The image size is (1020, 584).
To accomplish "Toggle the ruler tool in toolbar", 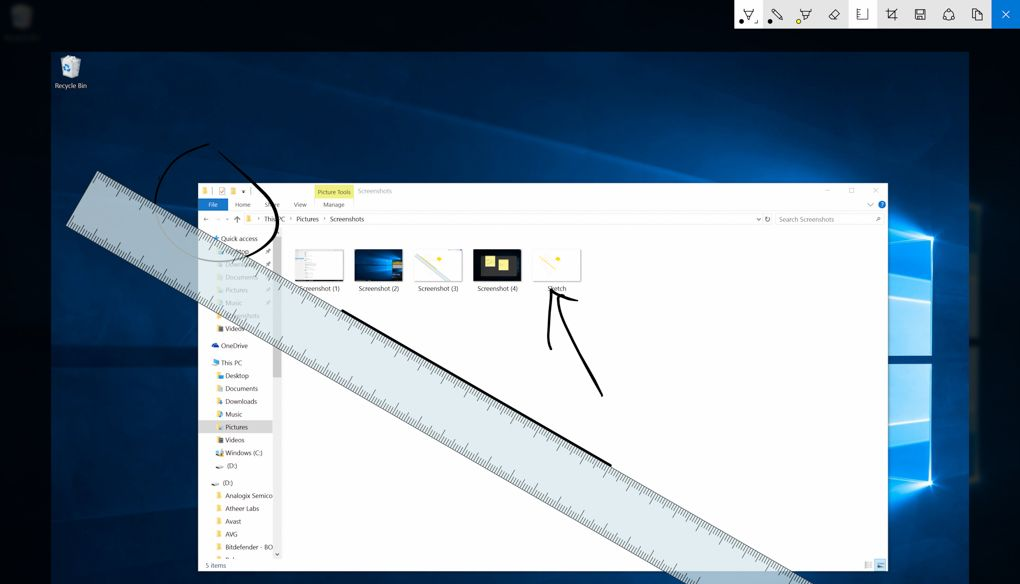I will [x=862, y=14].
